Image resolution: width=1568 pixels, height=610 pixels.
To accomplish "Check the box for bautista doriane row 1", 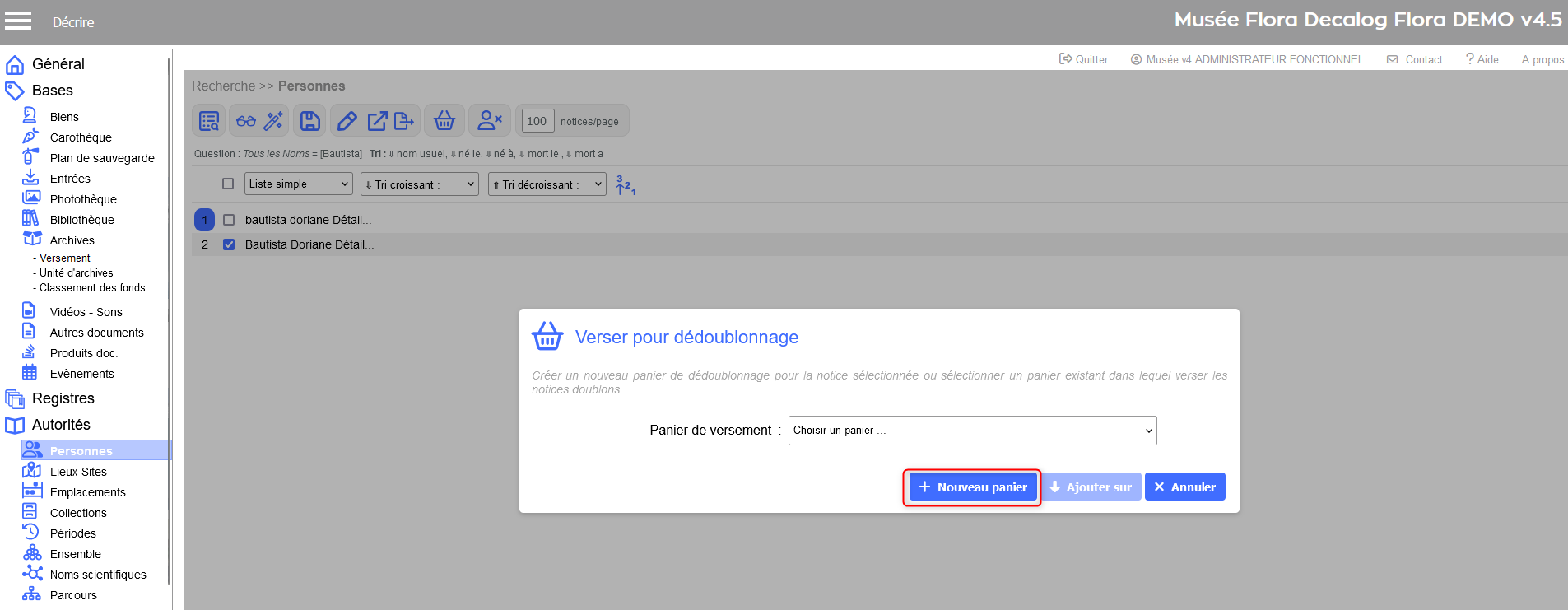I will pos(229,220).
